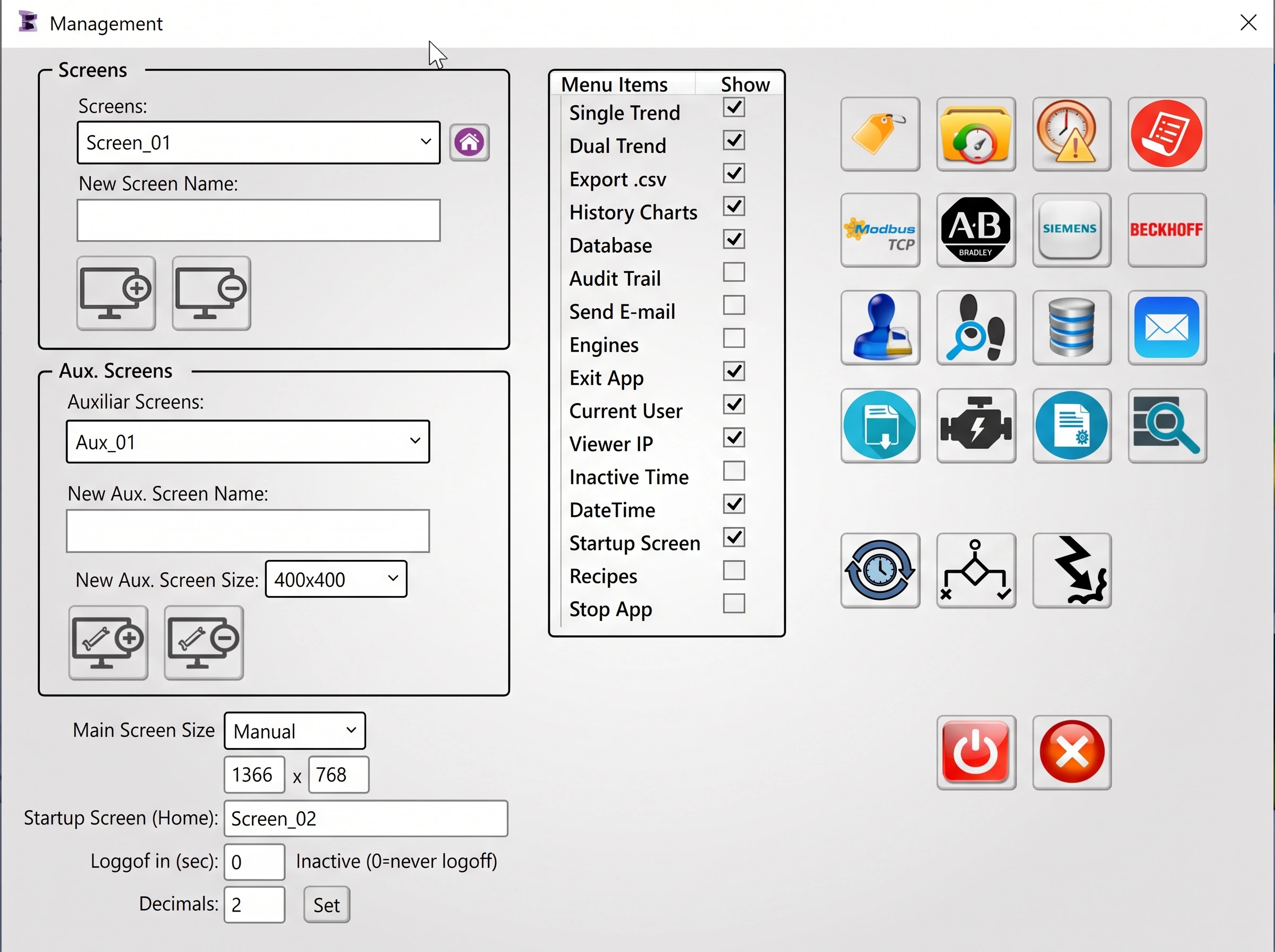This screenshot has width=1275, height=952.
Task: Open the alarm clock warning icon
Action: point(1072,134)
